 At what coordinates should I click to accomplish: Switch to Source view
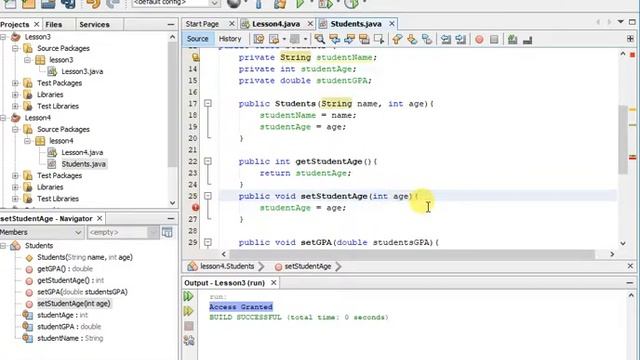198,39
